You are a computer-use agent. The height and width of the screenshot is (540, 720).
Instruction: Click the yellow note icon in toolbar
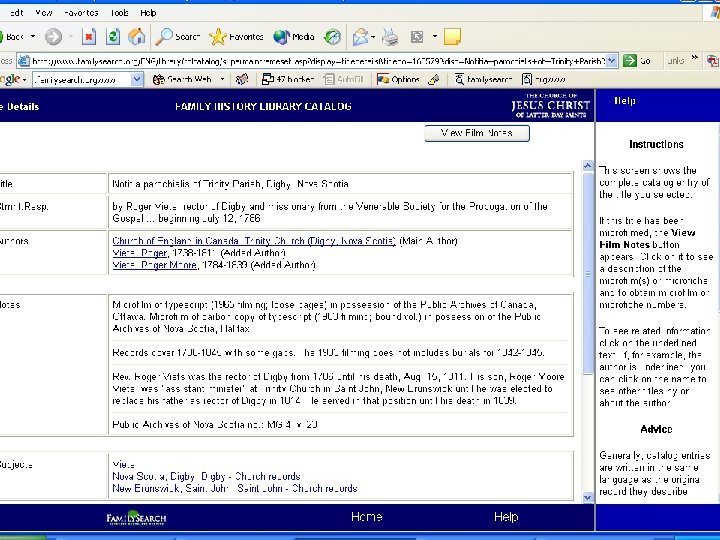click(x=452, y=37)
